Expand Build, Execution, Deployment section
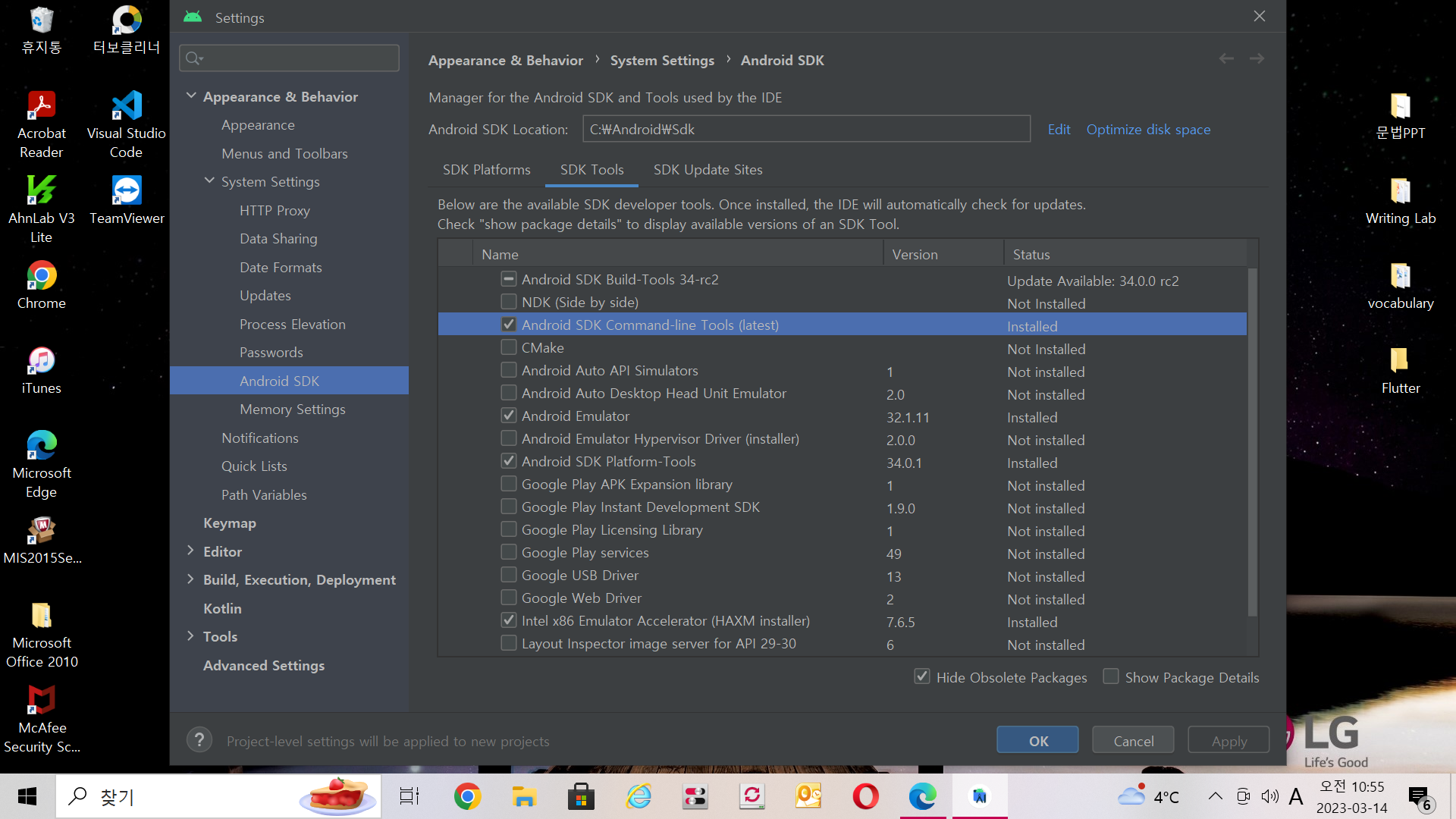The width and height of the screenshot is (1456, 819). (x=191, y=579)
